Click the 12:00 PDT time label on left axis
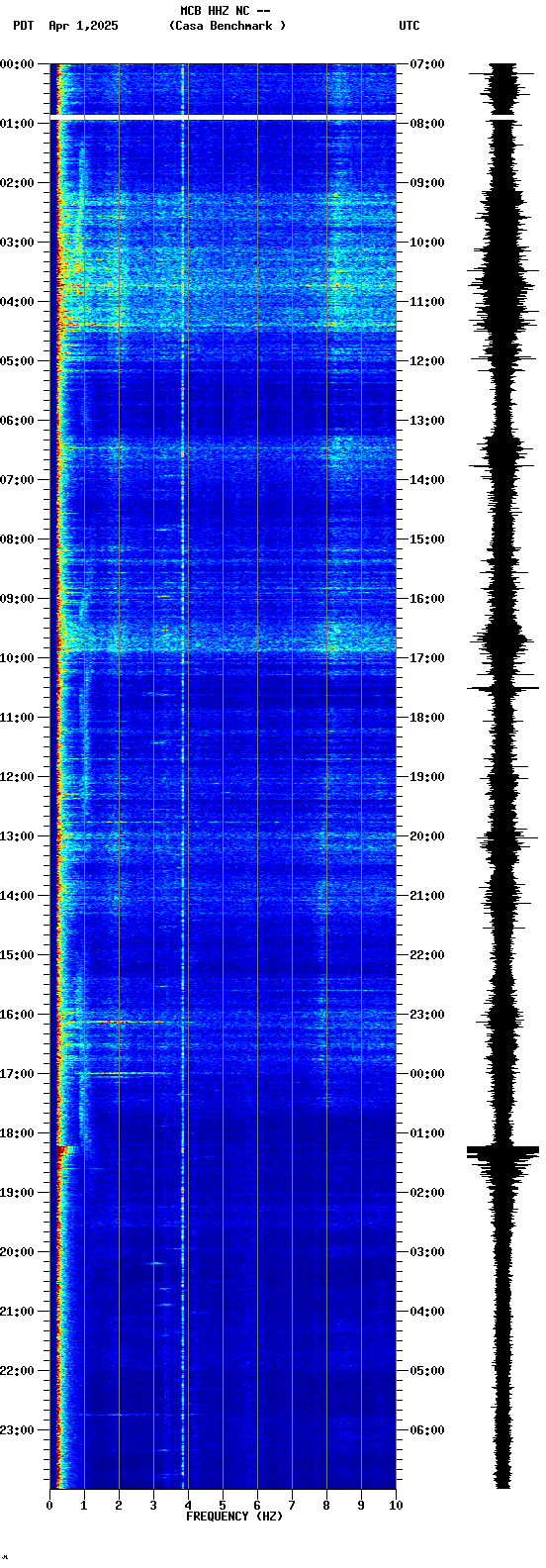 tap(17, 777)
